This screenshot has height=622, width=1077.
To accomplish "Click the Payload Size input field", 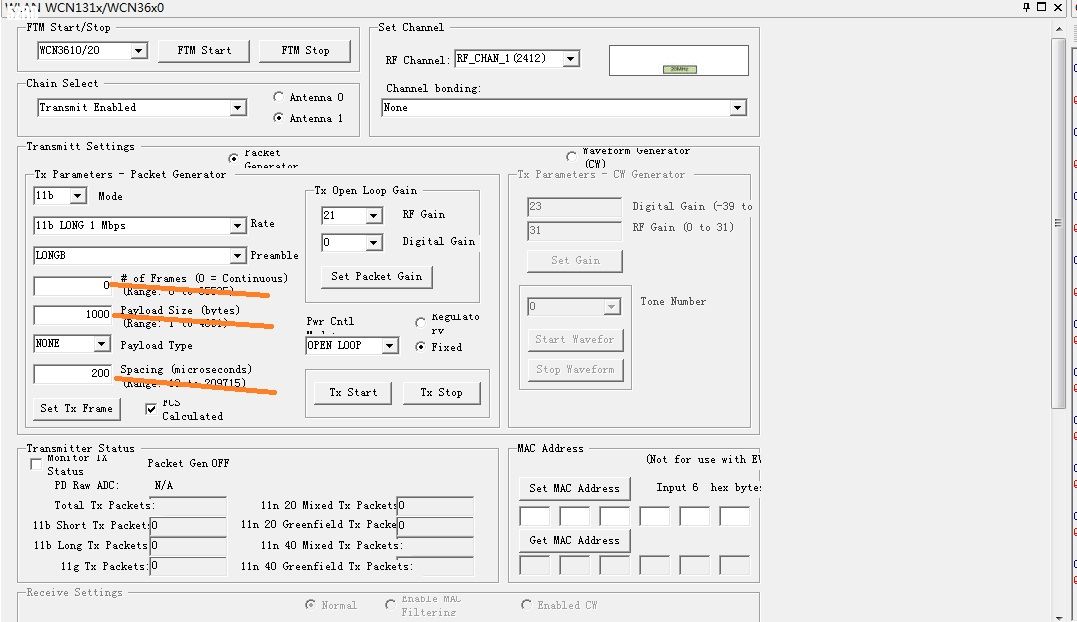I will [73, 314].
